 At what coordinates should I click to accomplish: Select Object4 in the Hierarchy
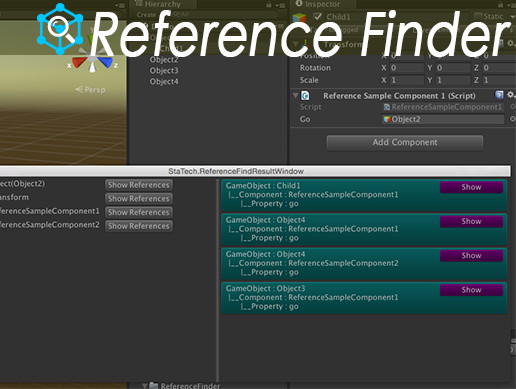[x=164, y=82]
